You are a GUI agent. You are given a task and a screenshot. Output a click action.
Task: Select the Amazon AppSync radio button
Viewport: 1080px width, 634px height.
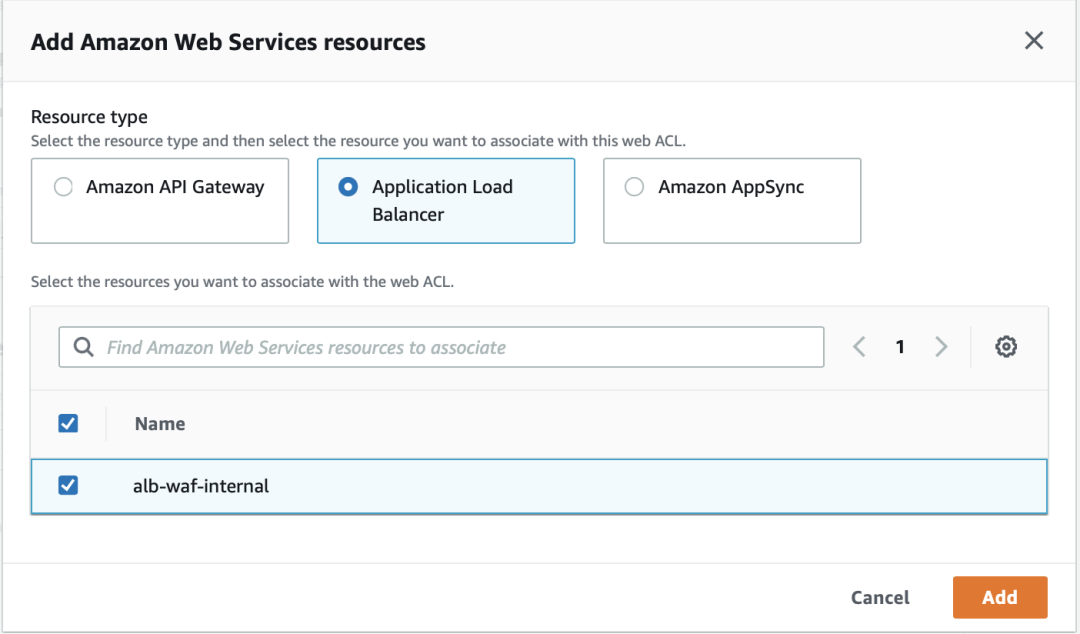click(x=634, y=187)
